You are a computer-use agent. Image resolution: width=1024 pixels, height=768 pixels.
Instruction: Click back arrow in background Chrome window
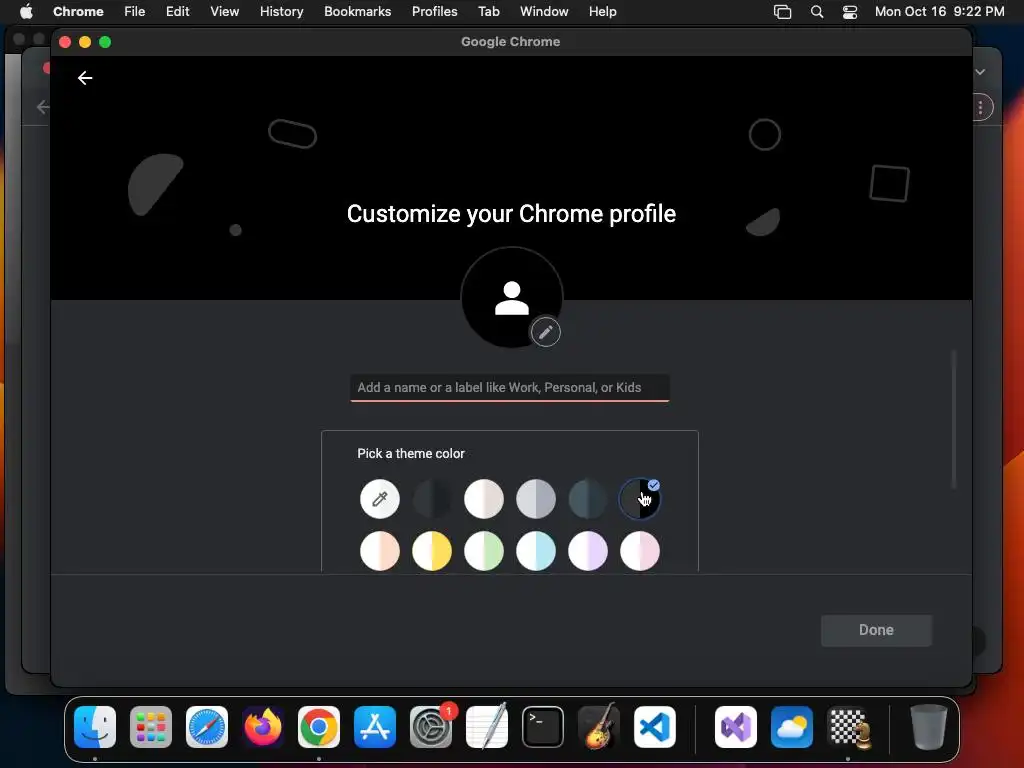coord(43,106)
